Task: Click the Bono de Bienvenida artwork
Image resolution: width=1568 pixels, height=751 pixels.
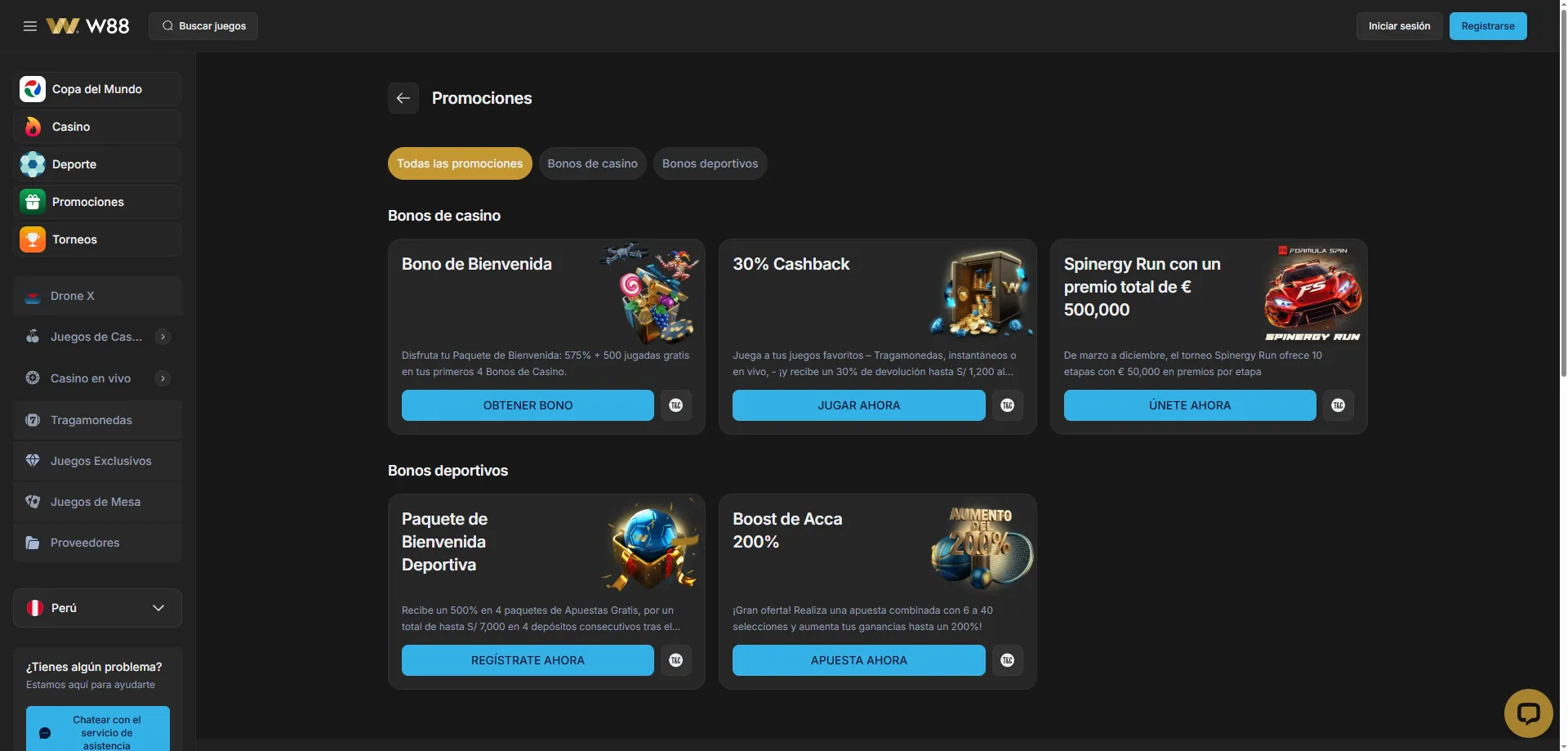Action: click(x=651, y=294)
